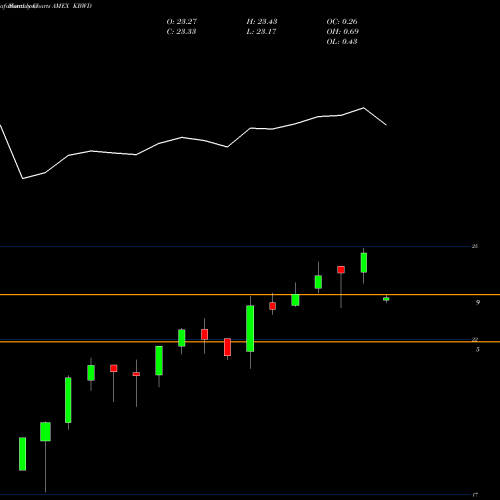Screen dimensions: 500x500
Task: Click the OH: 0.69 reading
Action: 342,32
